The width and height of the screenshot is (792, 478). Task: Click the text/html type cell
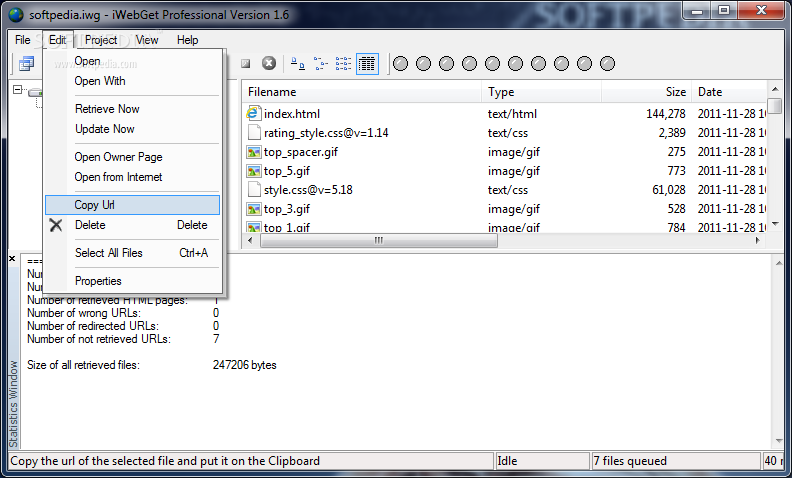512,114
